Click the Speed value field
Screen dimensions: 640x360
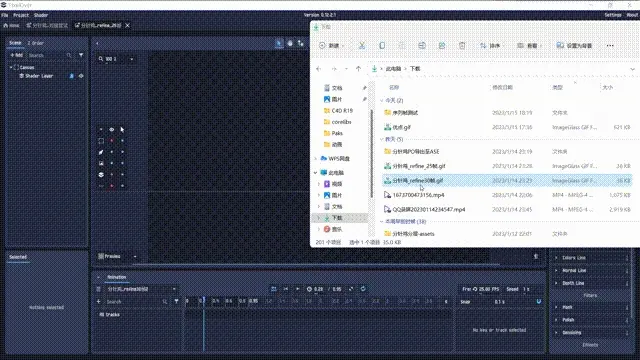[527, 289]
